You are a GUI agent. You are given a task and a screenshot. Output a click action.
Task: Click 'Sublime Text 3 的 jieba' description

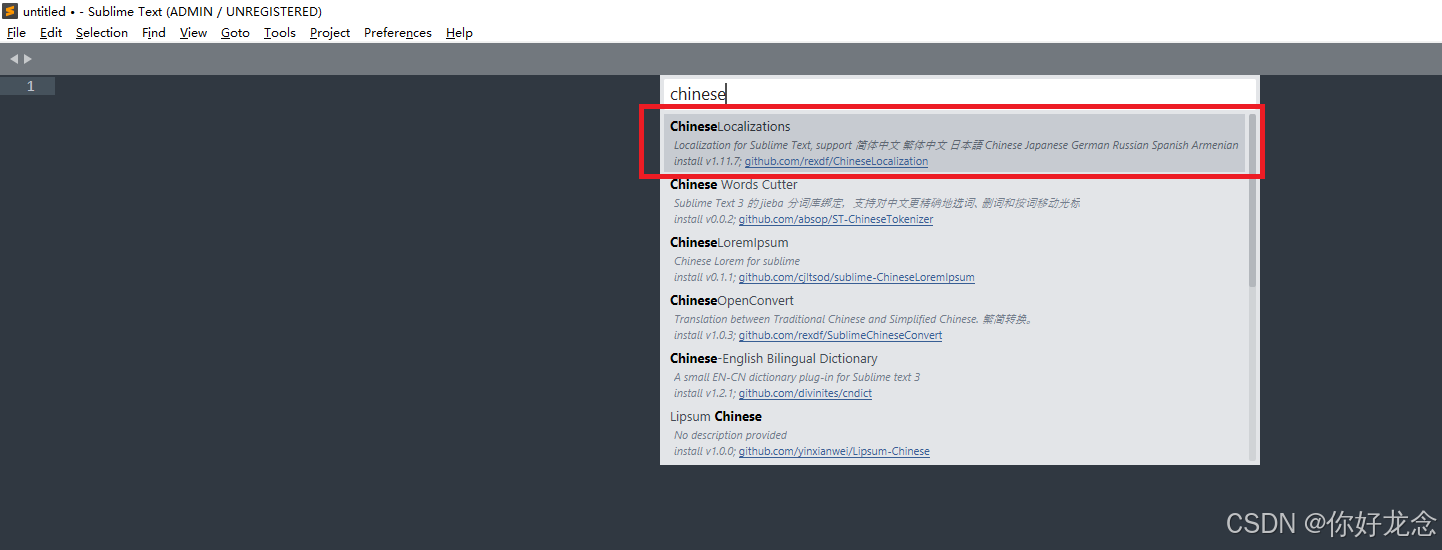[x=877, y=203]
